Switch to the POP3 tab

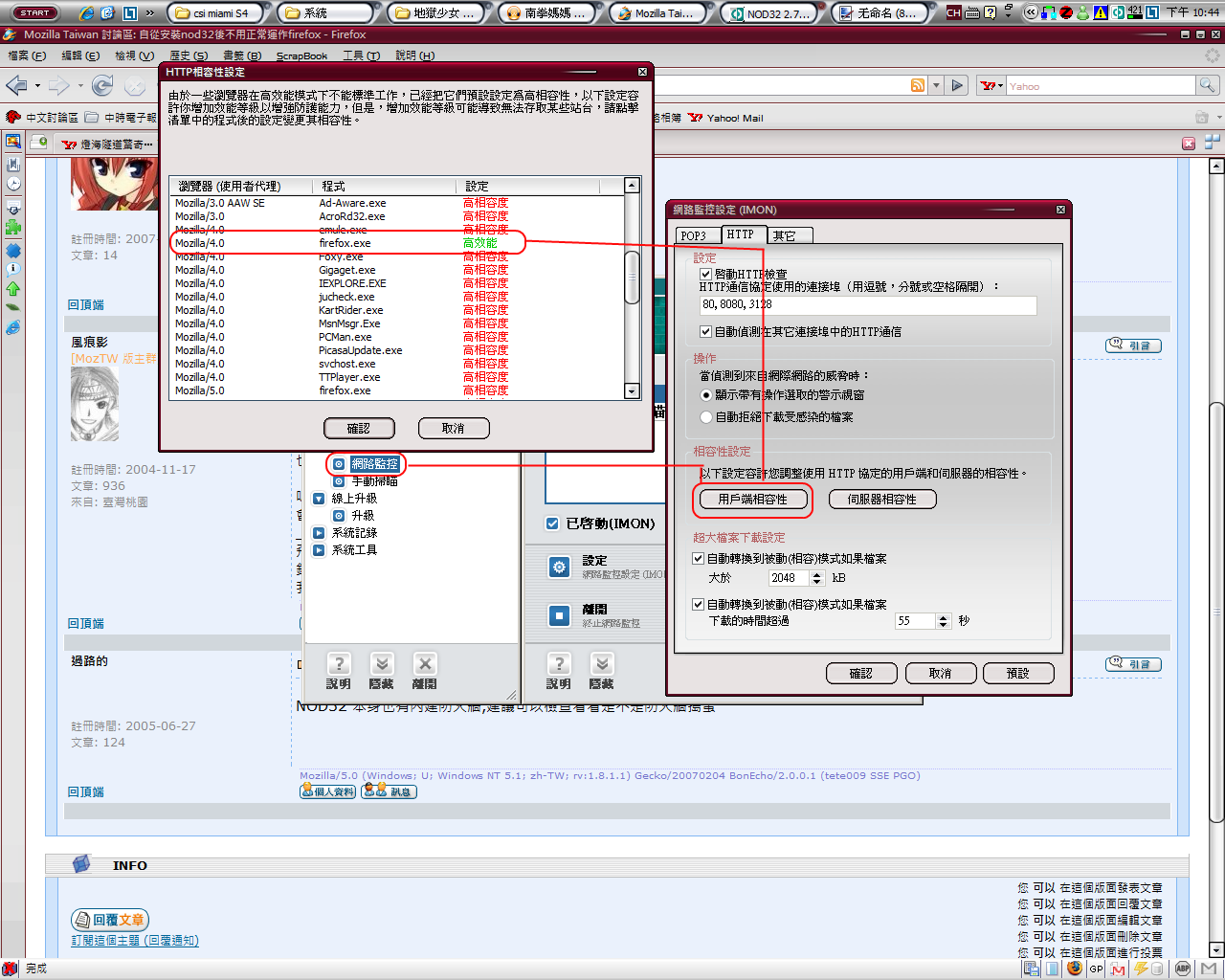tap(694, 235)
